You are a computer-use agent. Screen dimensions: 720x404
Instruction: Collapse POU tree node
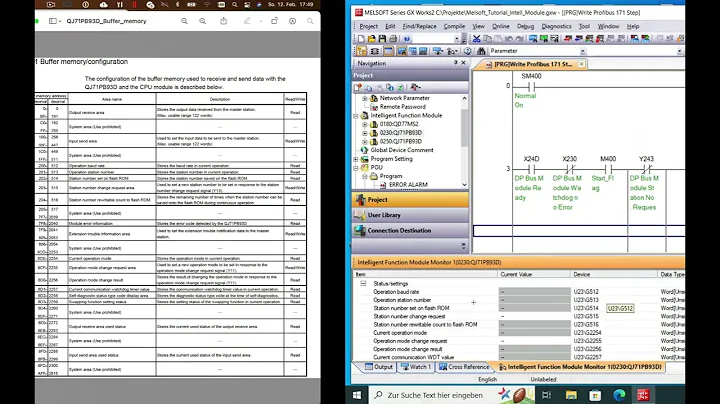[356, 168]
